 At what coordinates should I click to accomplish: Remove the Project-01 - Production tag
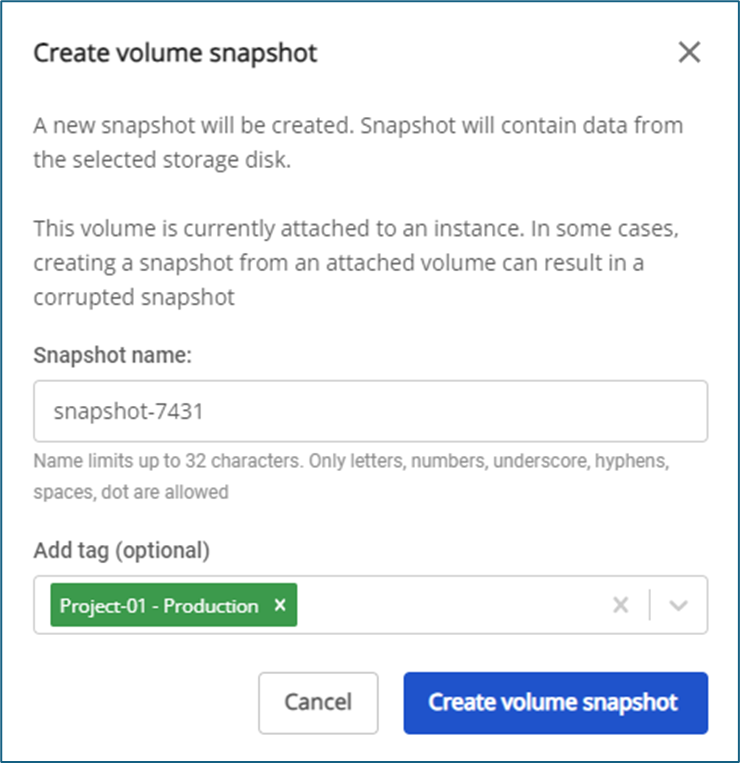280,605
